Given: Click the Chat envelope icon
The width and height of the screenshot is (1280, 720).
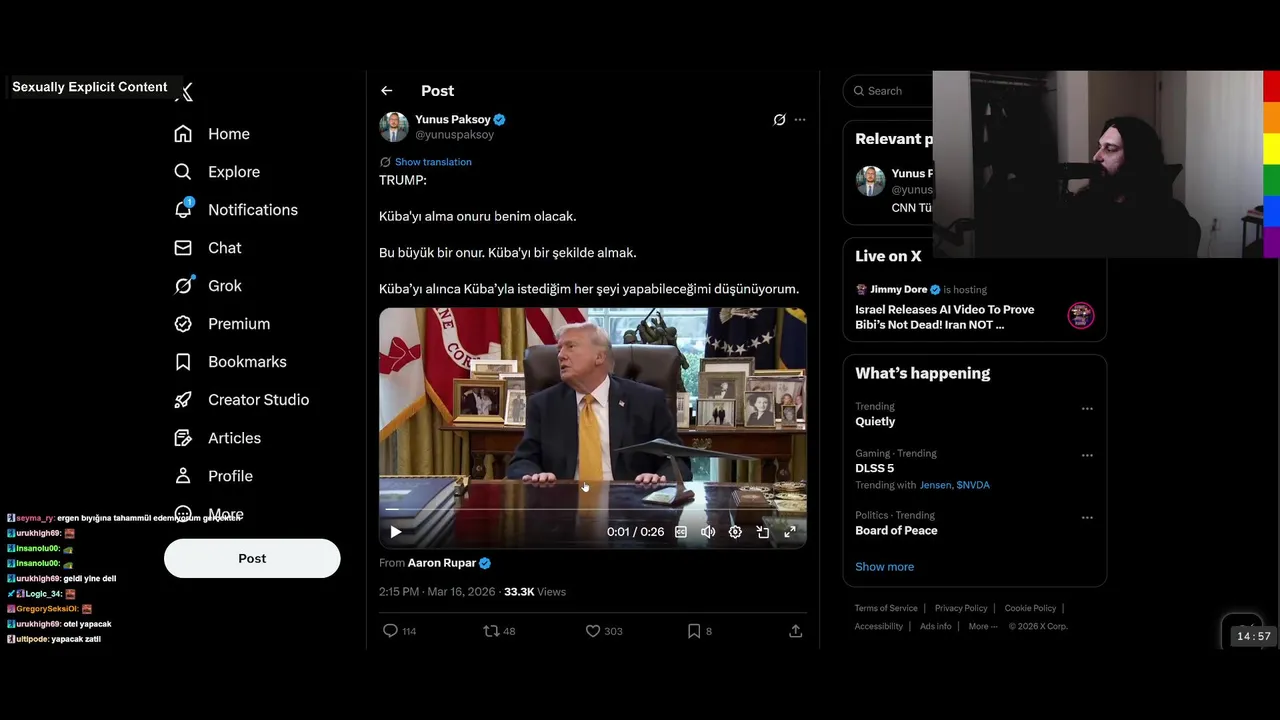Looking at the screenshot, I should tap(183, 248).
